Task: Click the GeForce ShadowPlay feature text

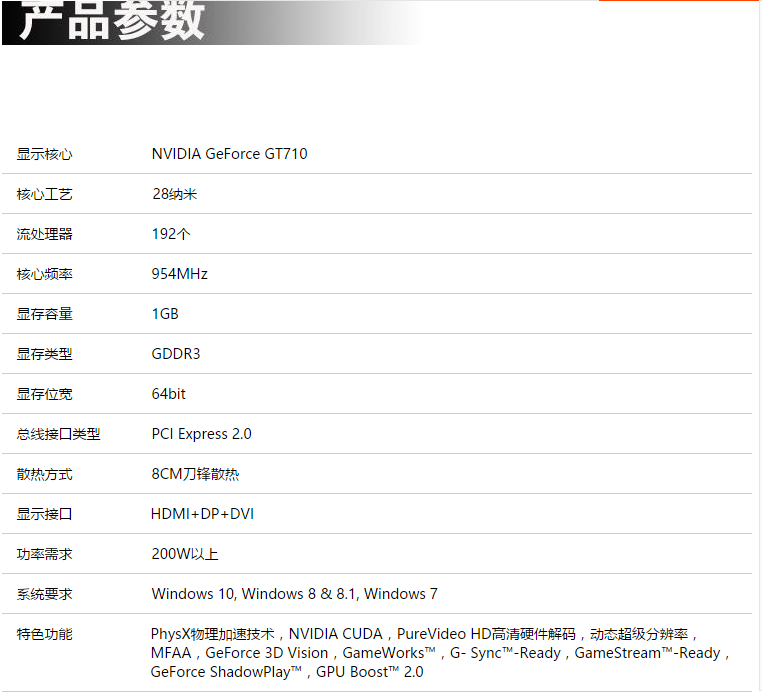Action: [226, 672]
